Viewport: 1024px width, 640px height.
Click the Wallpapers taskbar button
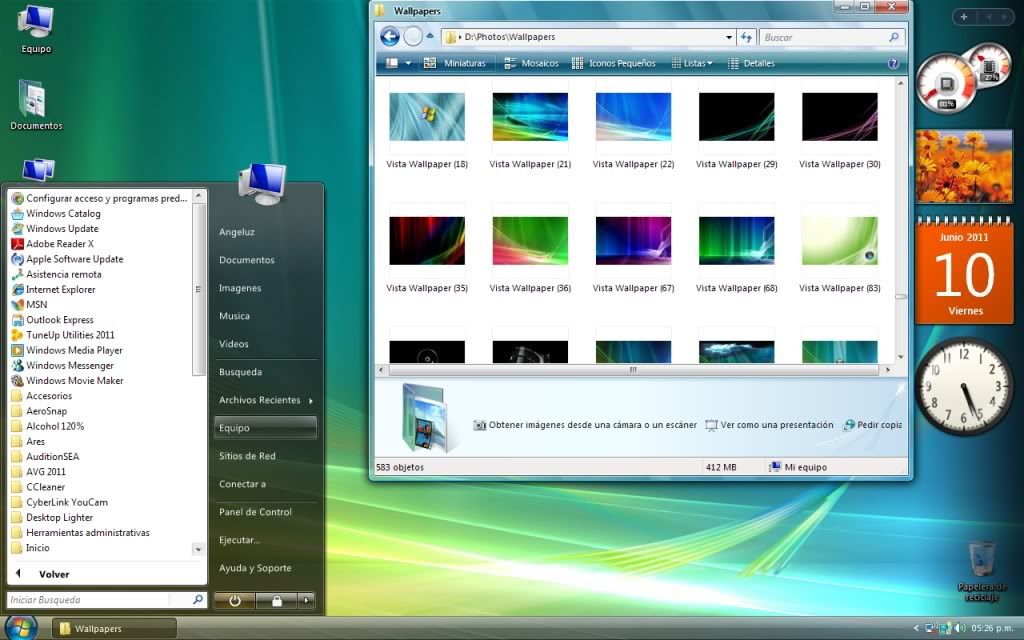(114, 628)
